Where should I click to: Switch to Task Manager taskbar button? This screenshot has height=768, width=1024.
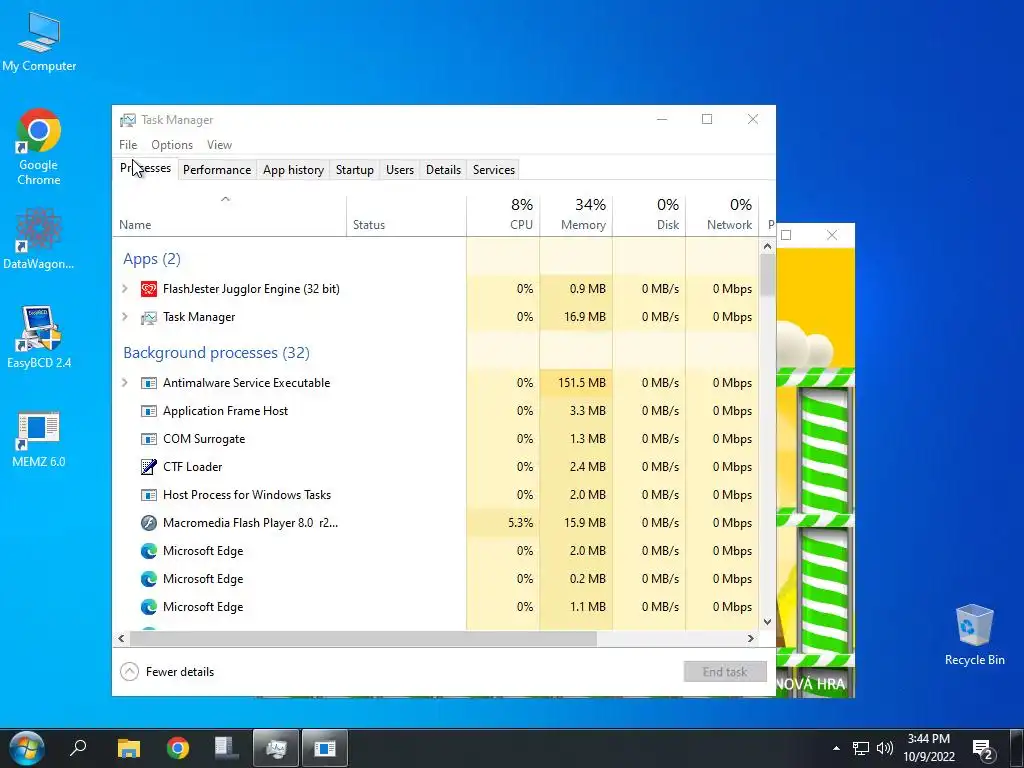tap(276, 748)
